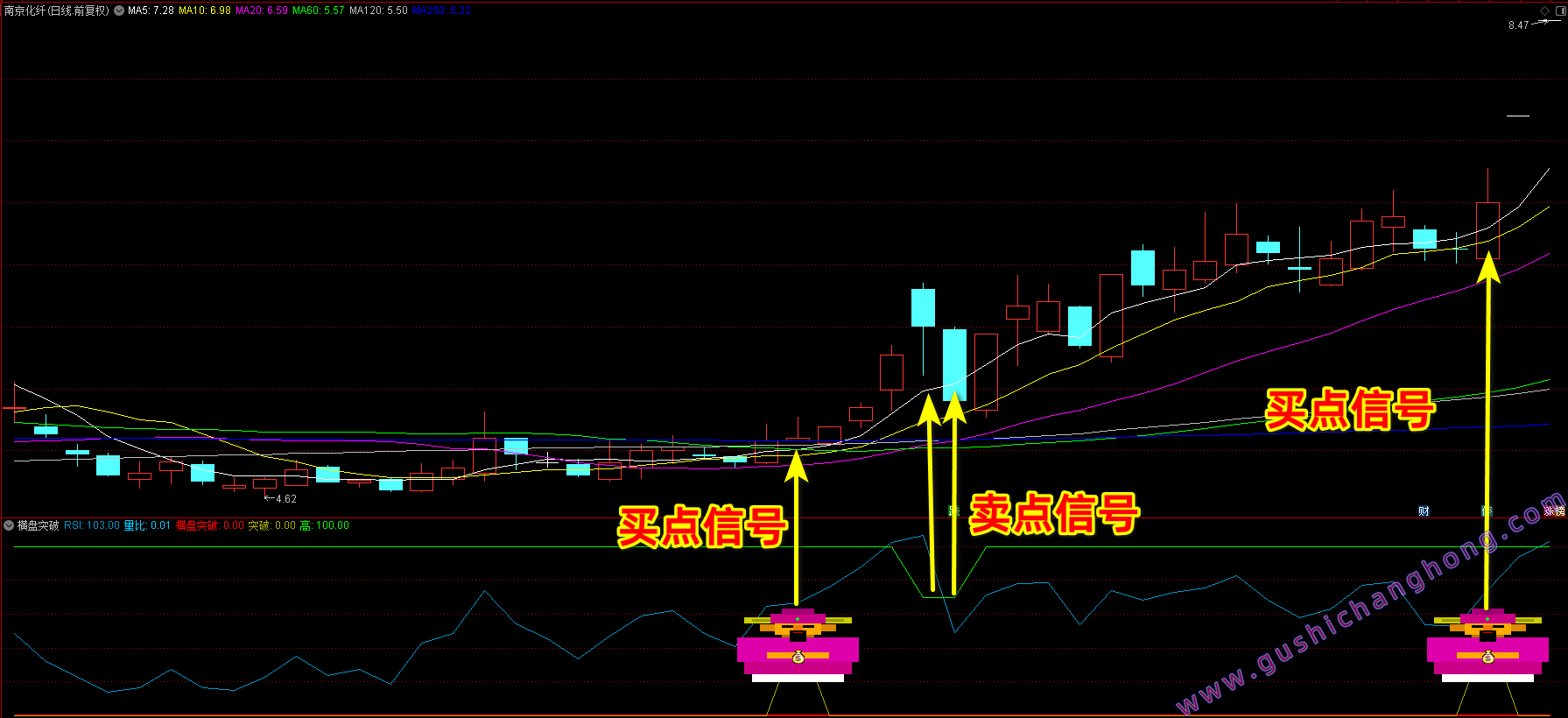Click the green 高: 100.00 value label
Screen dimensions: 1568x718
(325, 525)
